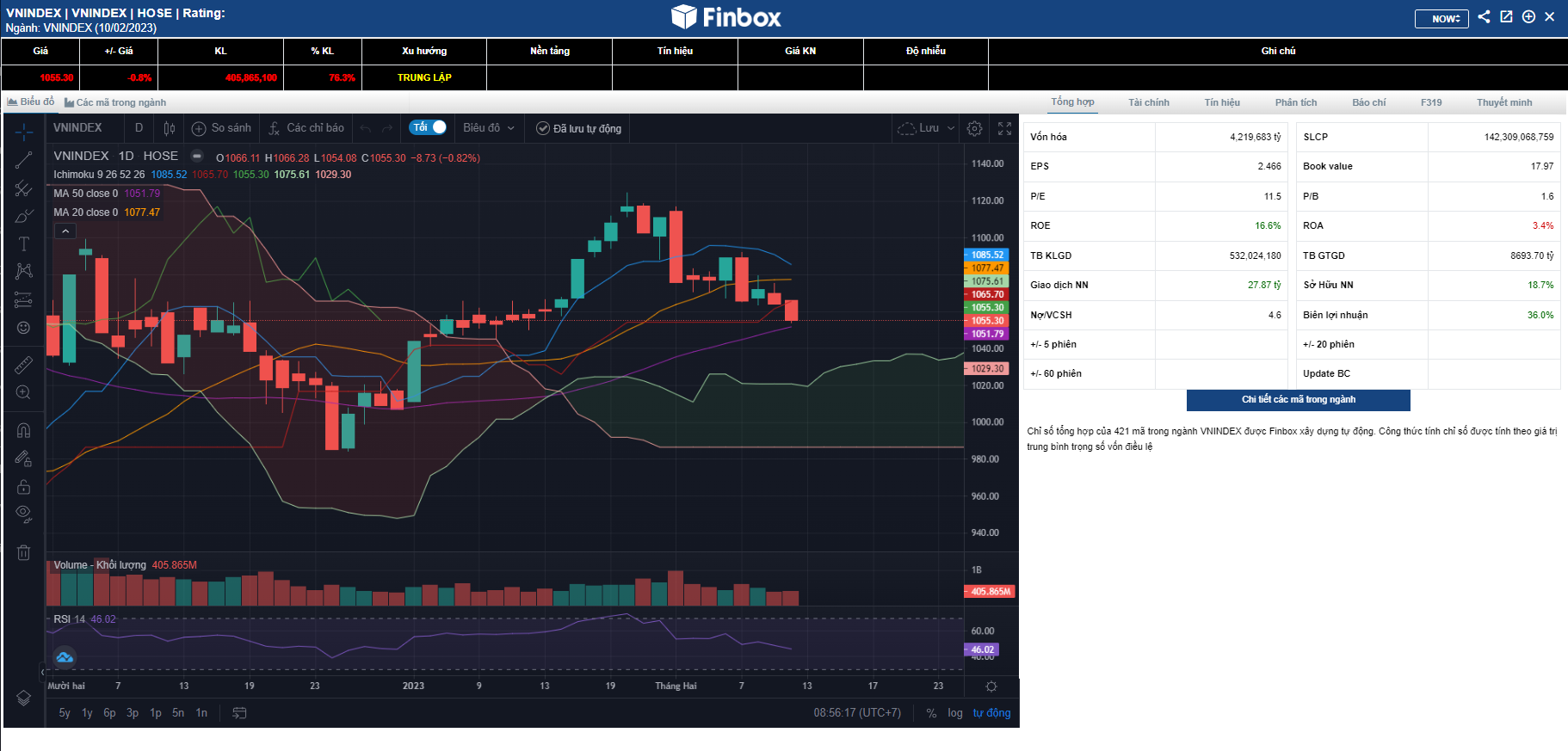Toggle hide all drawings eye icon
Screen dimensions: 1568x751
[x=23, y=514]
